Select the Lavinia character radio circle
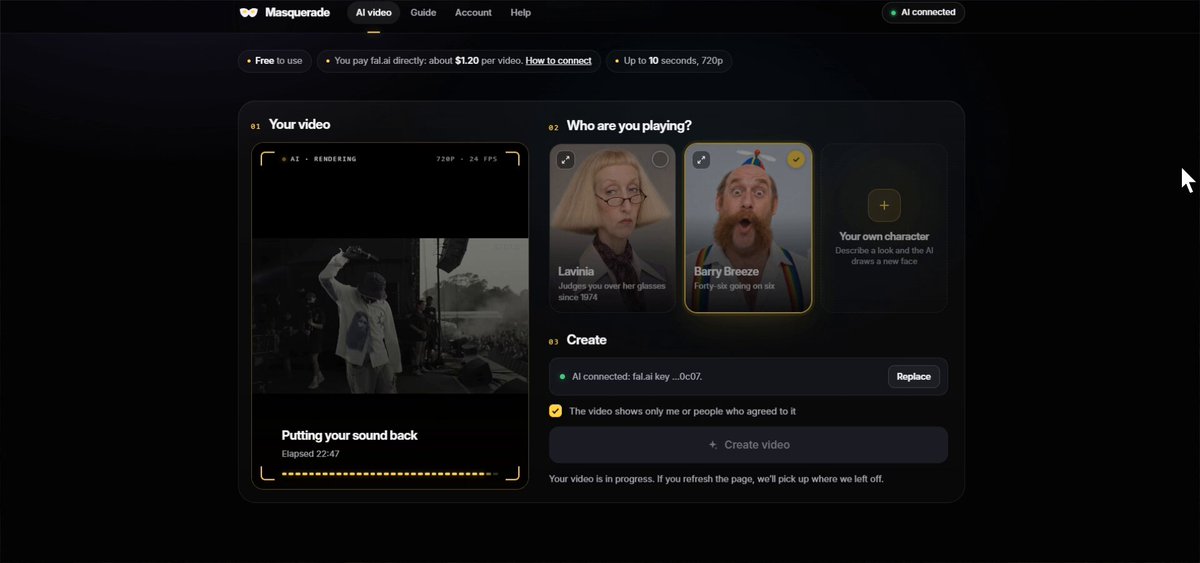1200x563 pixels. (x=660, y=159)
